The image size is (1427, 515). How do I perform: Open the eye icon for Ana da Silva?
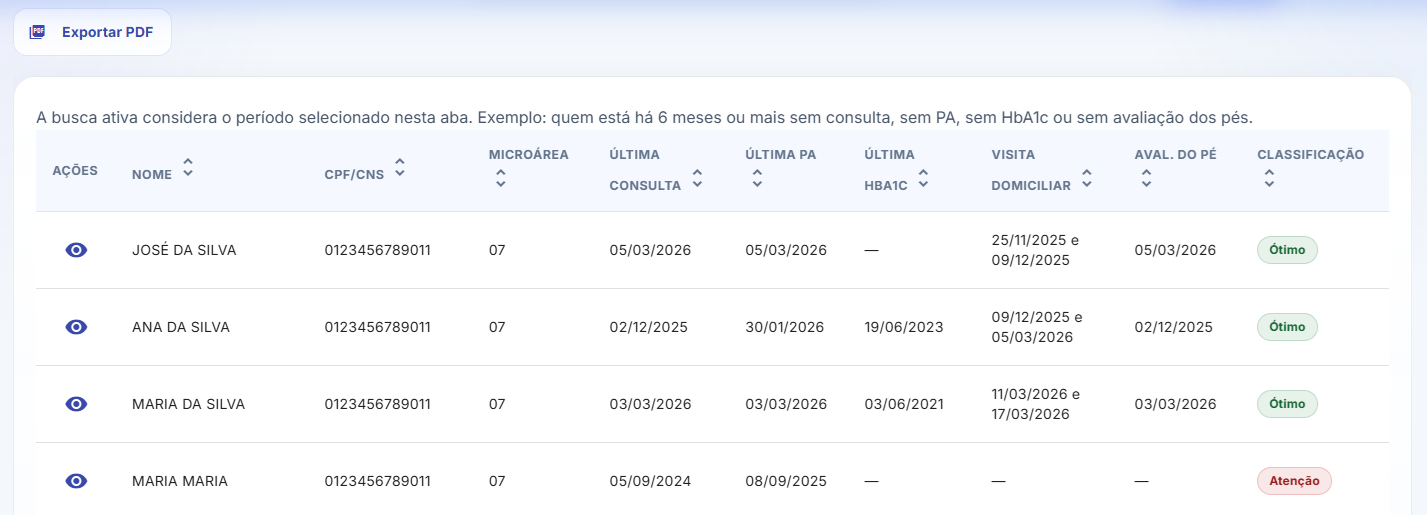click(76, 327)
